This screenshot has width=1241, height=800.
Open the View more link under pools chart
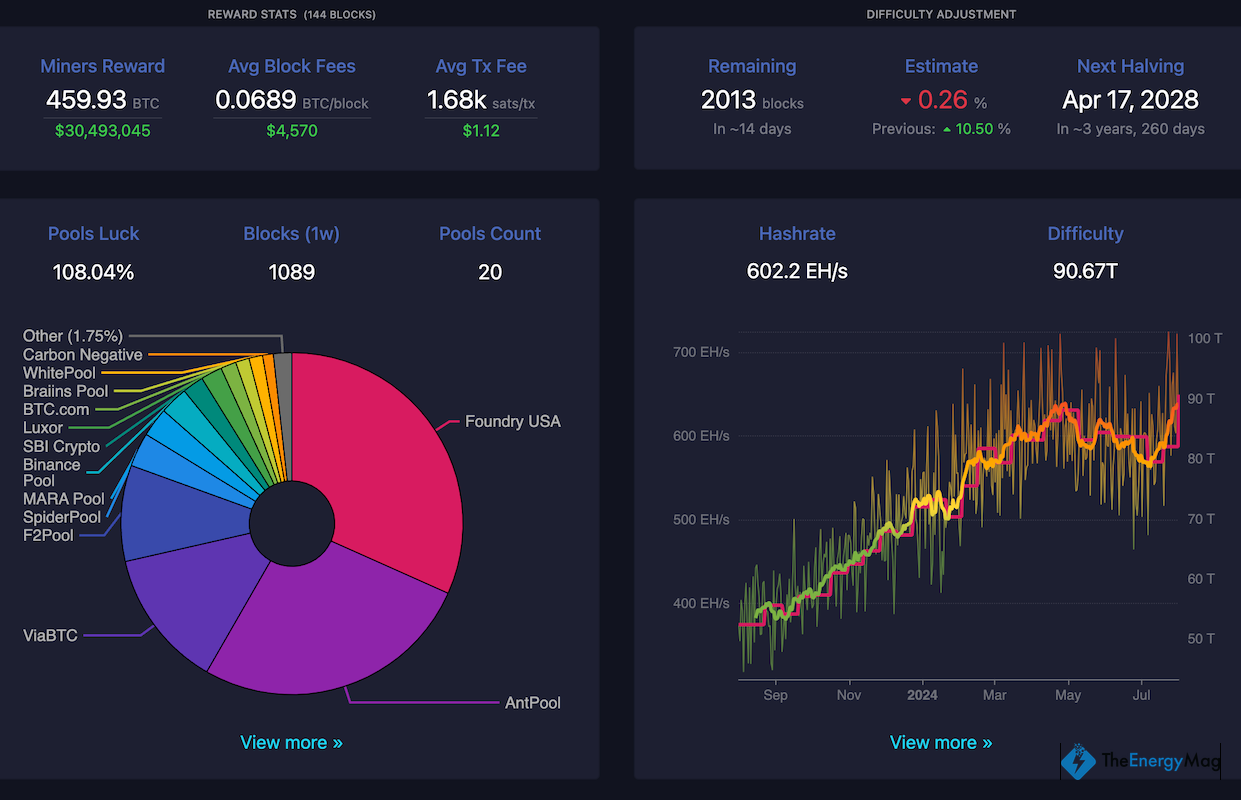291,742
